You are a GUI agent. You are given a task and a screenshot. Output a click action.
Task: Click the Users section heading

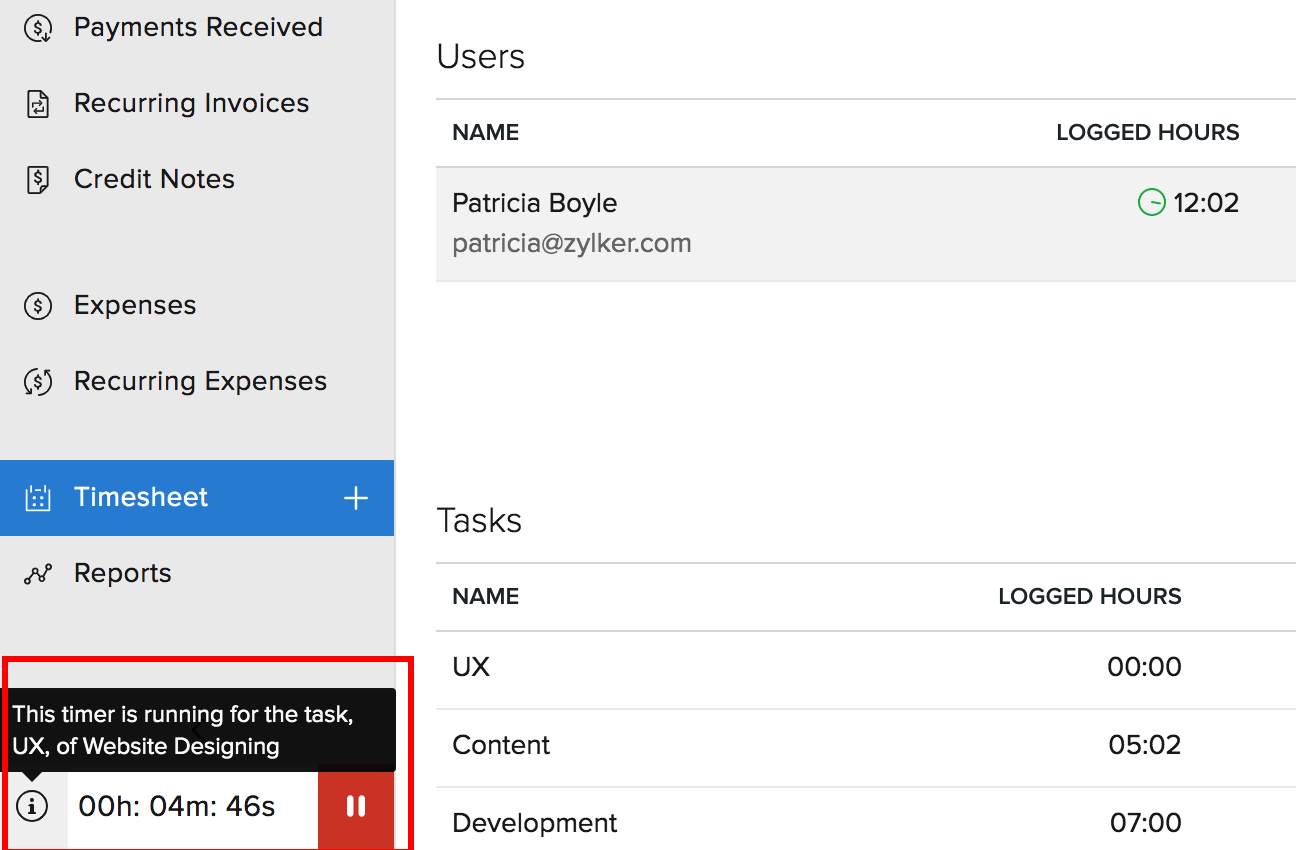tap(480, 57)
